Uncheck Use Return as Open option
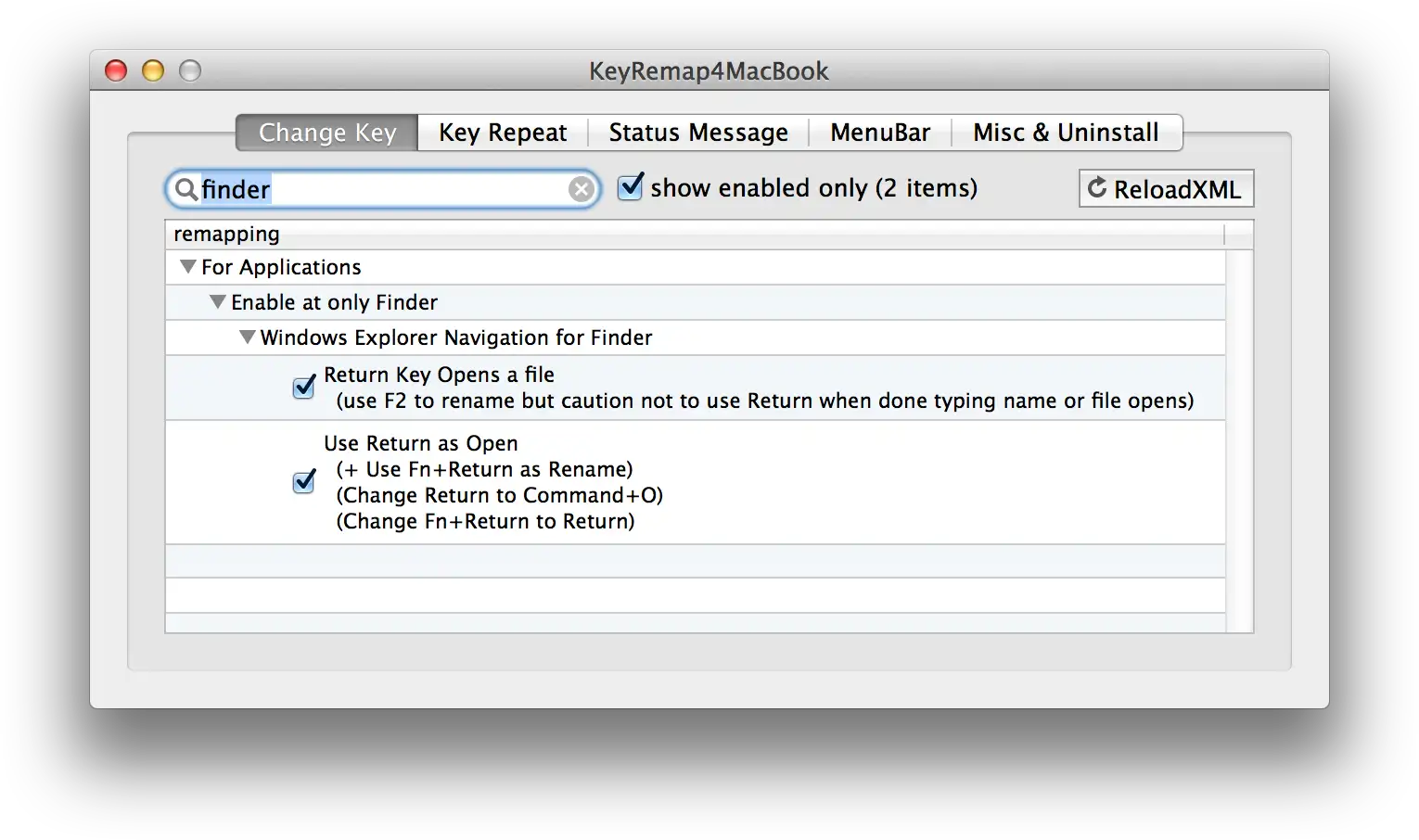Image resolution: width=1419 pixels, height=840 pixels. point(304,481)
